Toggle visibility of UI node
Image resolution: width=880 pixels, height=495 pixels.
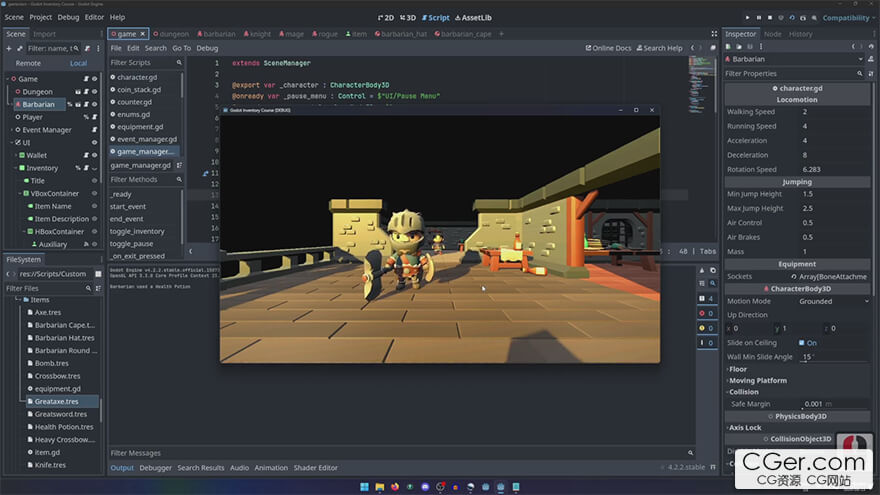click(94, 143)
